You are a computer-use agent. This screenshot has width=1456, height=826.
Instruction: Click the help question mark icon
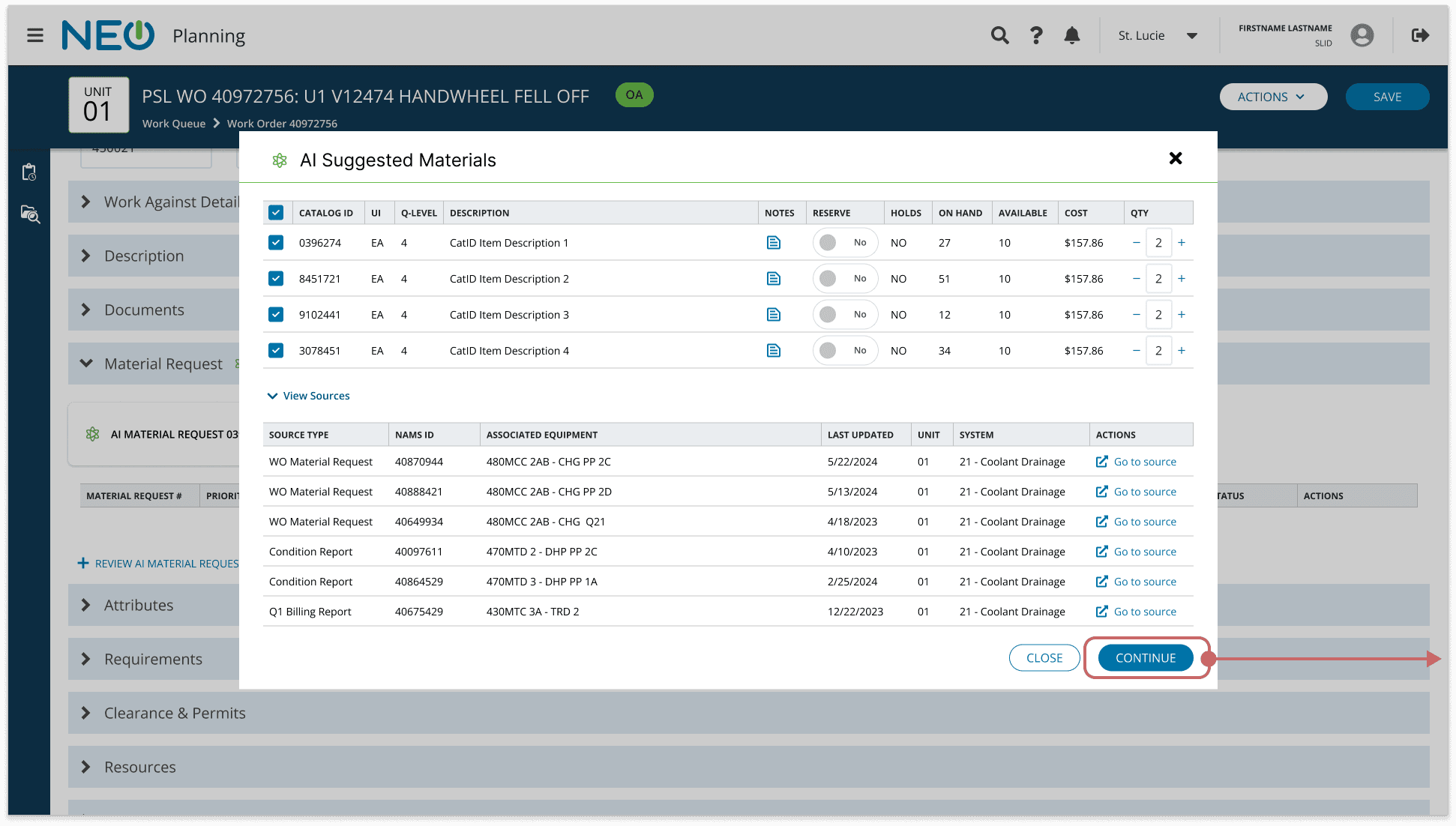click(1036, 35)
